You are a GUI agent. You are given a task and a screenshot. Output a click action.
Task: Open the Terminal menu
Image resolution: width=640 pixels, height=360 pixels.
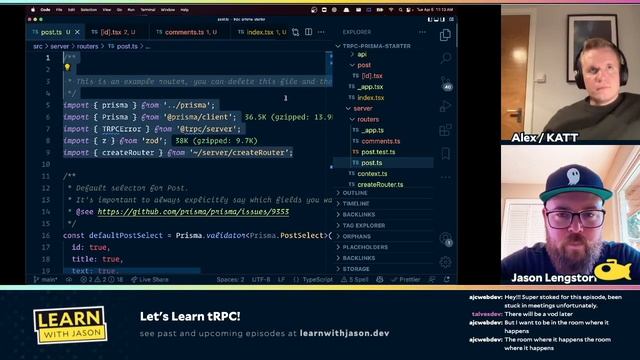[x=148, y=9]
